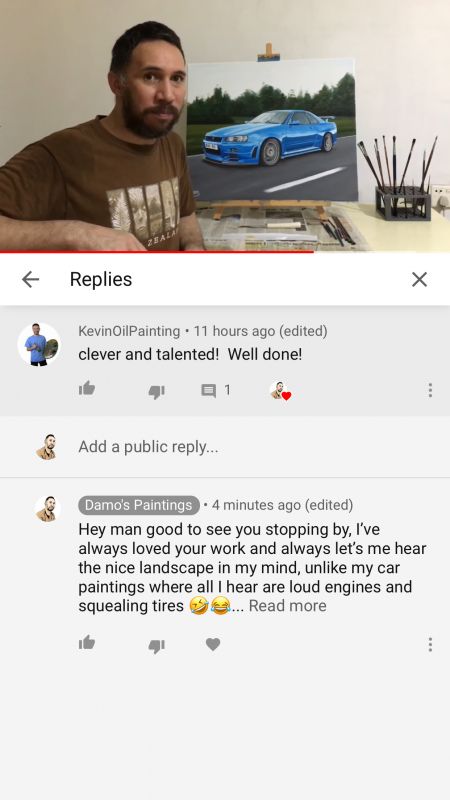Go back using the Replies arrow
The height and width of the screenshot is (800, 450).
30,279
